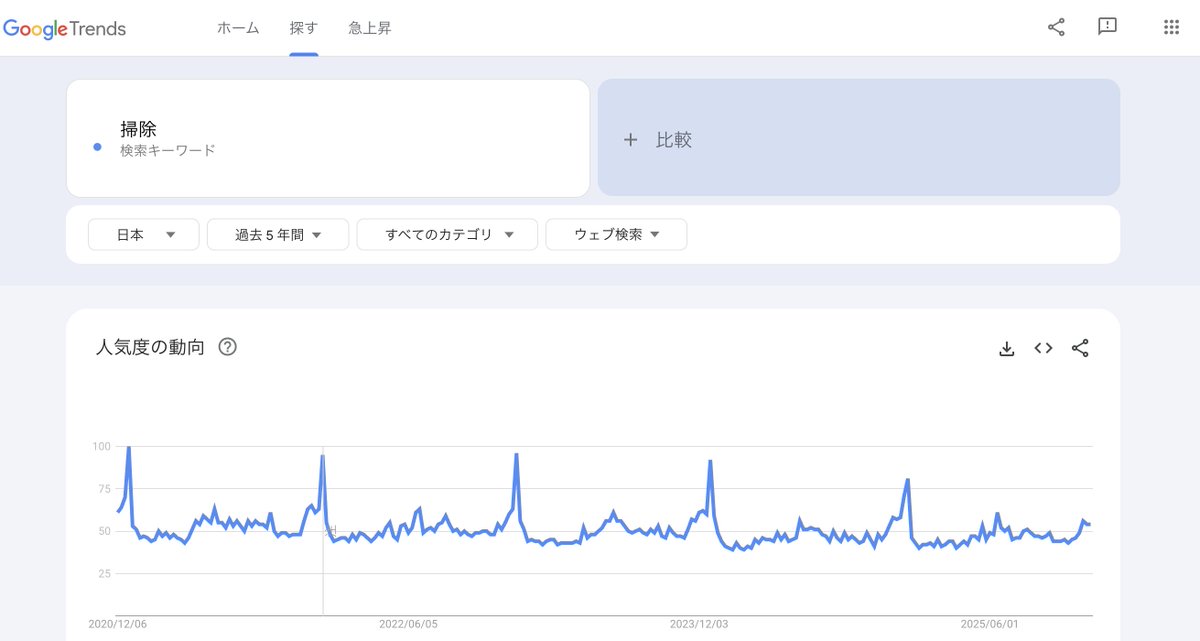This screenshot has height=641, width=1200.
Task: Open the ウェブ検索 search type dropdown
Action: click(616, 235)
